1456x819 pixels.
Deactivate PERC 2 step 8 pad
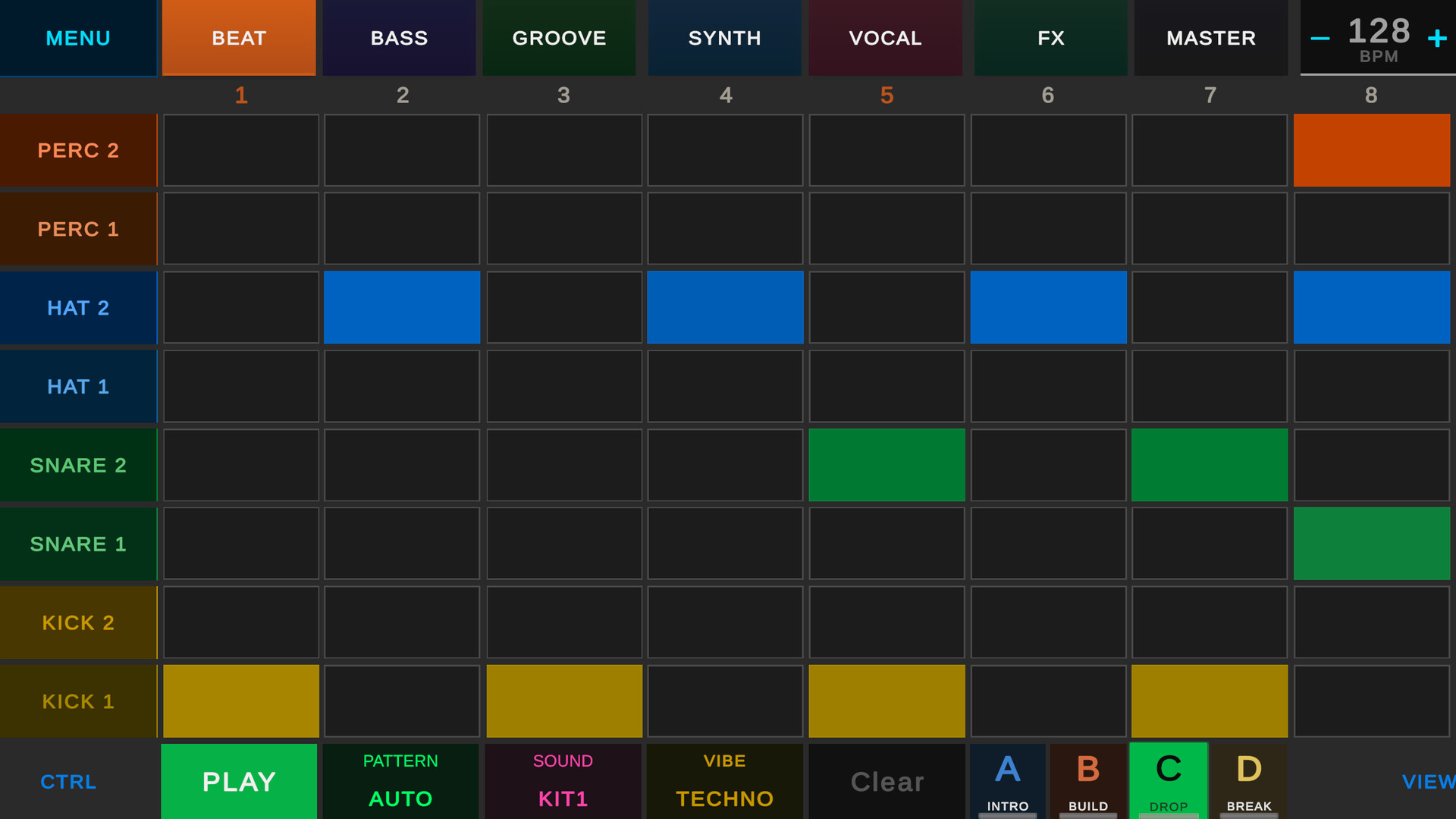pos(1371,150)
